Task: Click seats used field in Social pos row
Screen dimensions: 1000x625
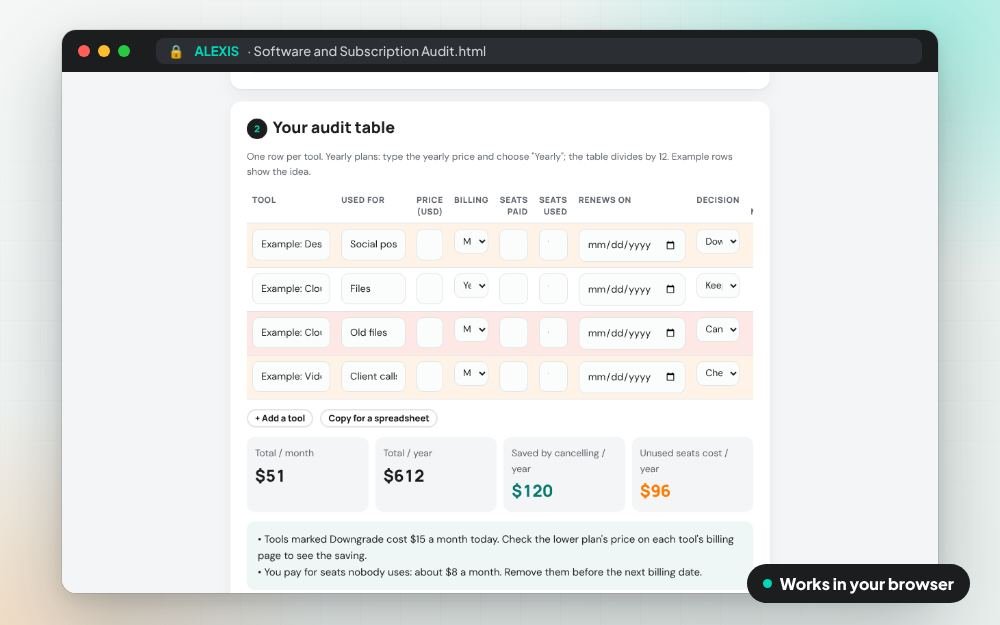Action: (x=554, y=245)
